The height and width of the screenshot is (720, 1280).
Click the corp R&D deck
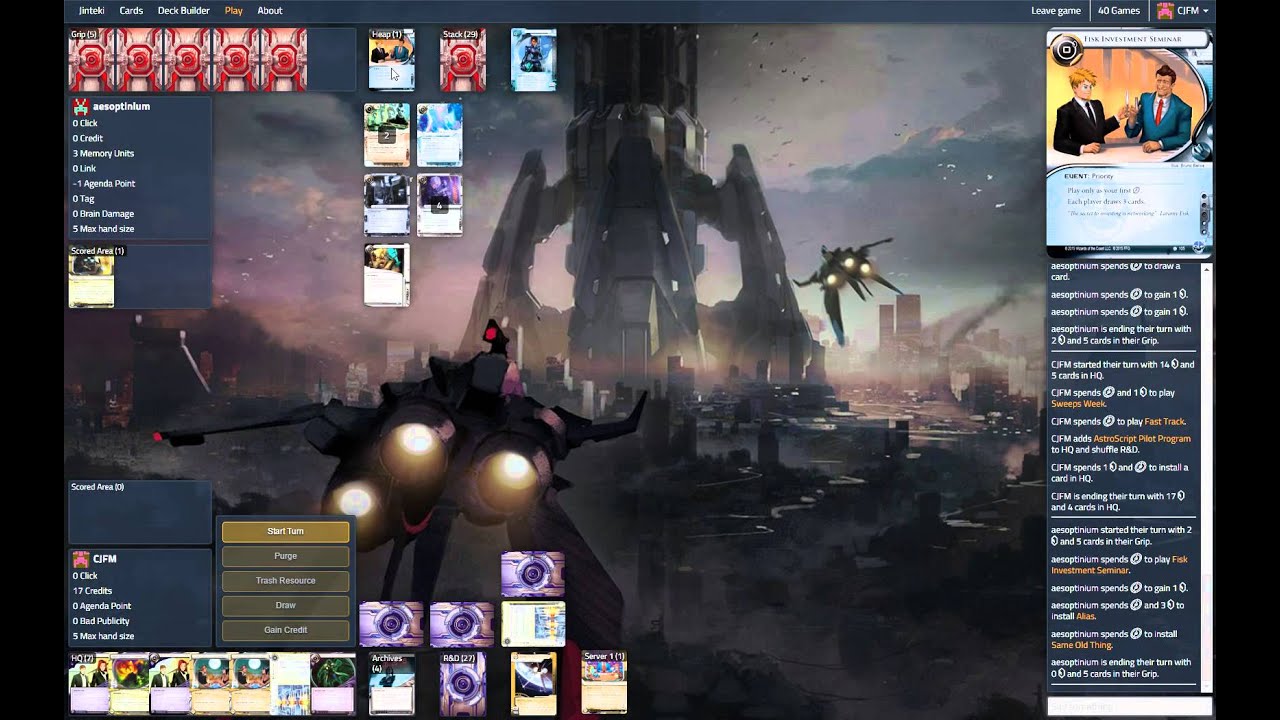tap(463, 684)
